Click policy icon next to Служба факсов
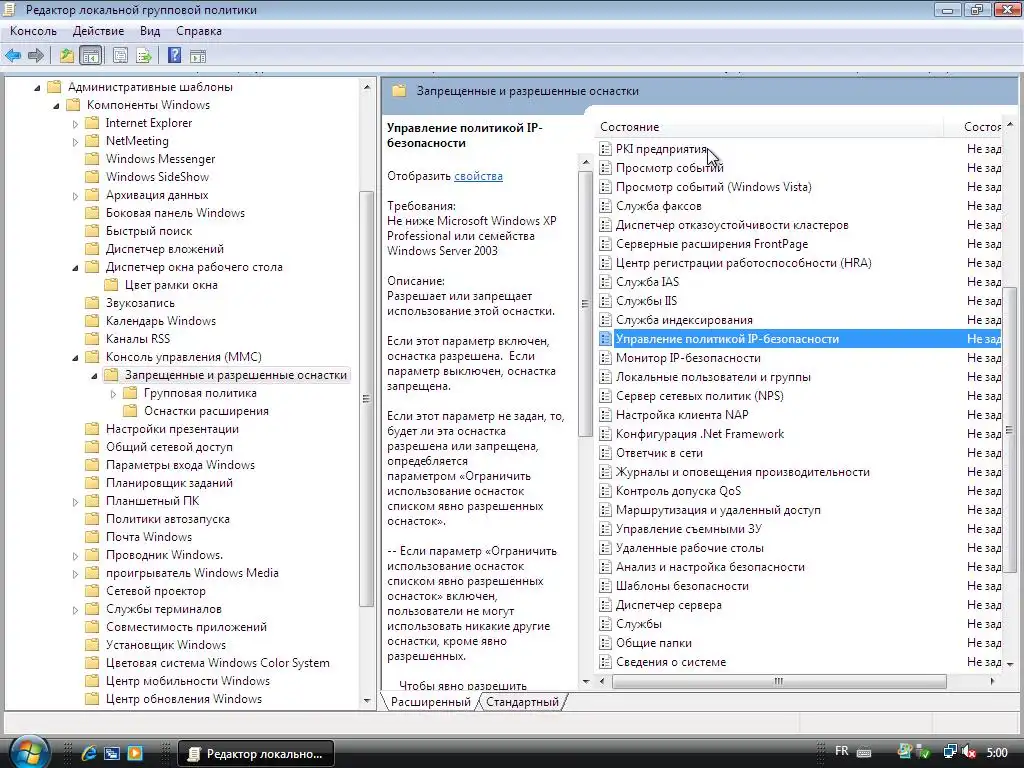 [x=605, y=206]
